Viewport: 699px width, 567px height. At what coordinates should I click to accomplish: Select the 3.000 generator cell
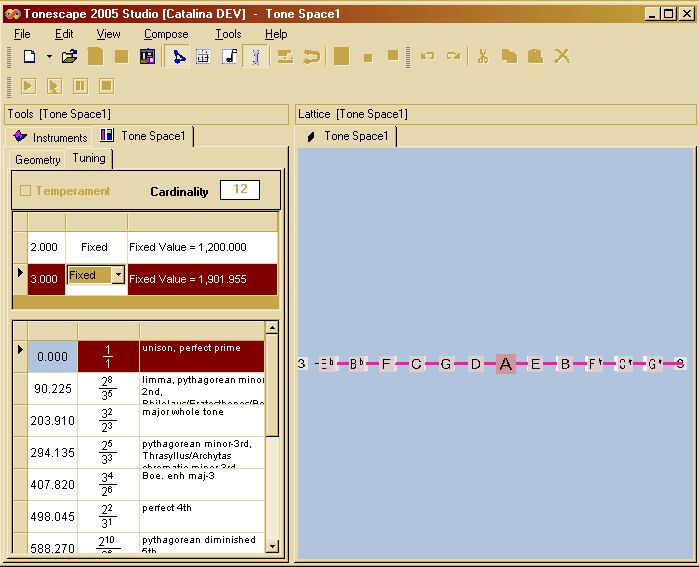pyautogui.click(x=46, y=279)
